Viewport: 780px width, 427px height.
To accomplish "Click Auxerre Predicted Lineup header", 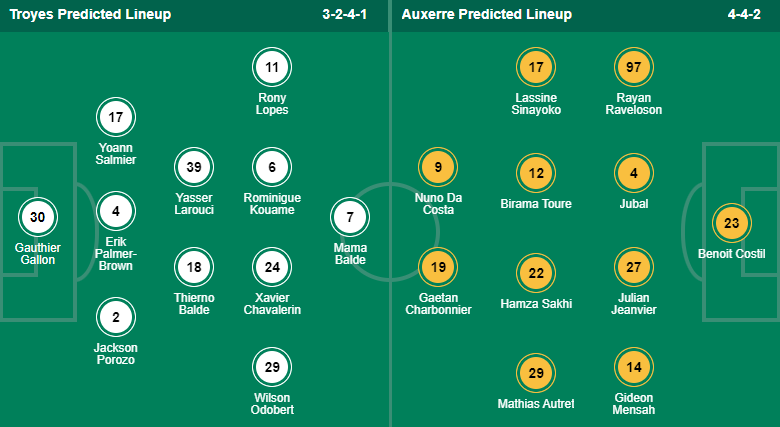I will click(x=487, y=14).
